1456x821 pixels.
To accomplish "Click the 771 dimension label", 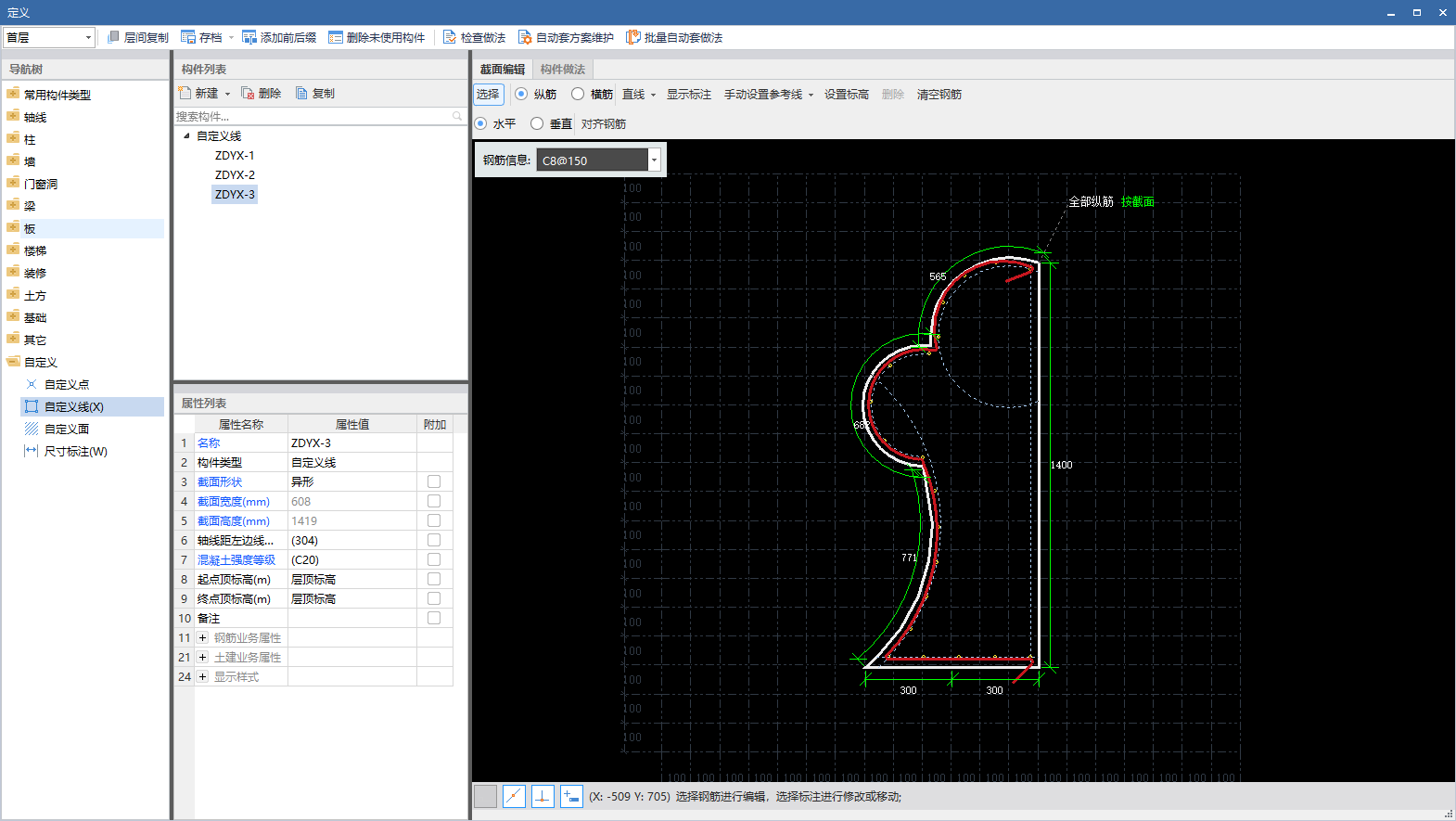I will [x=909, y=558].
